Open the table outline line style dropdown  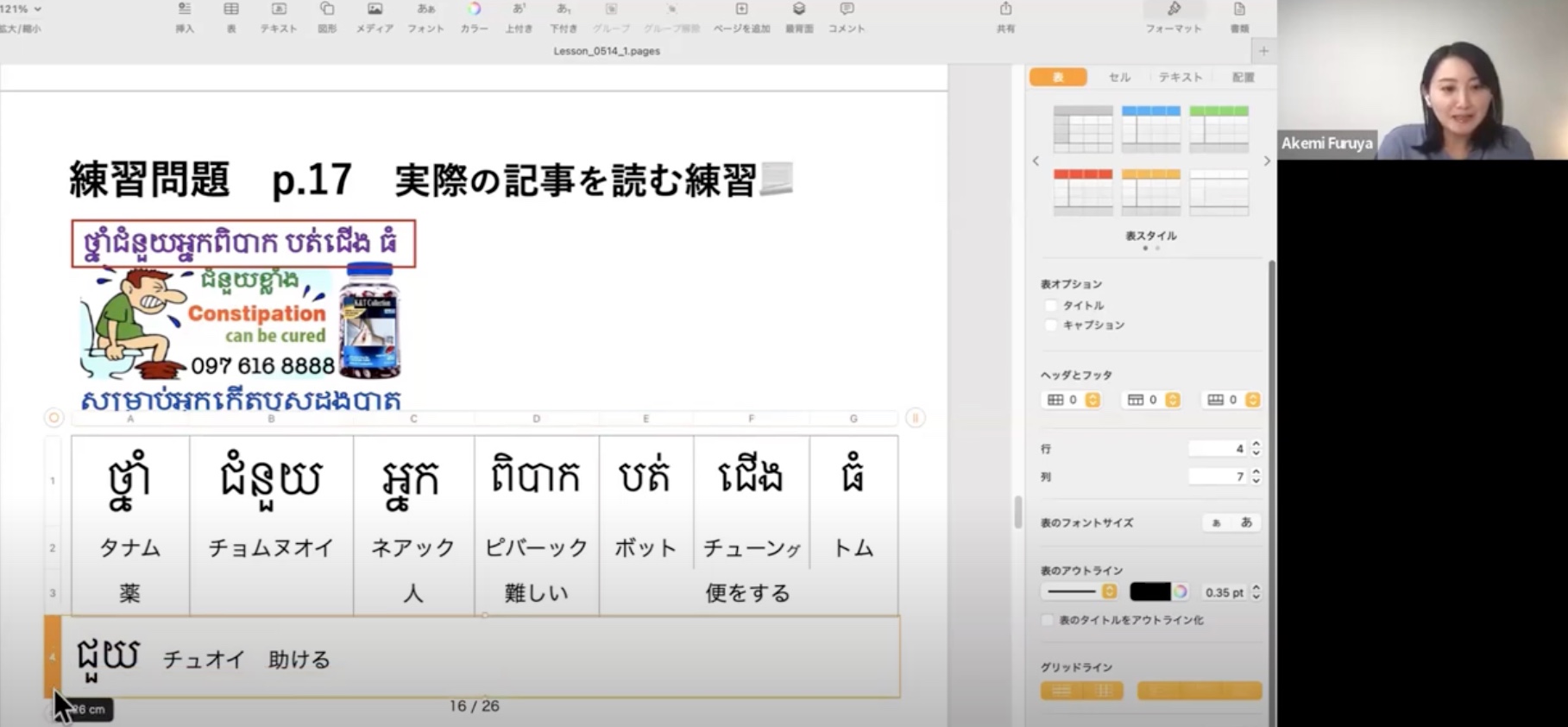point(1110,591)
